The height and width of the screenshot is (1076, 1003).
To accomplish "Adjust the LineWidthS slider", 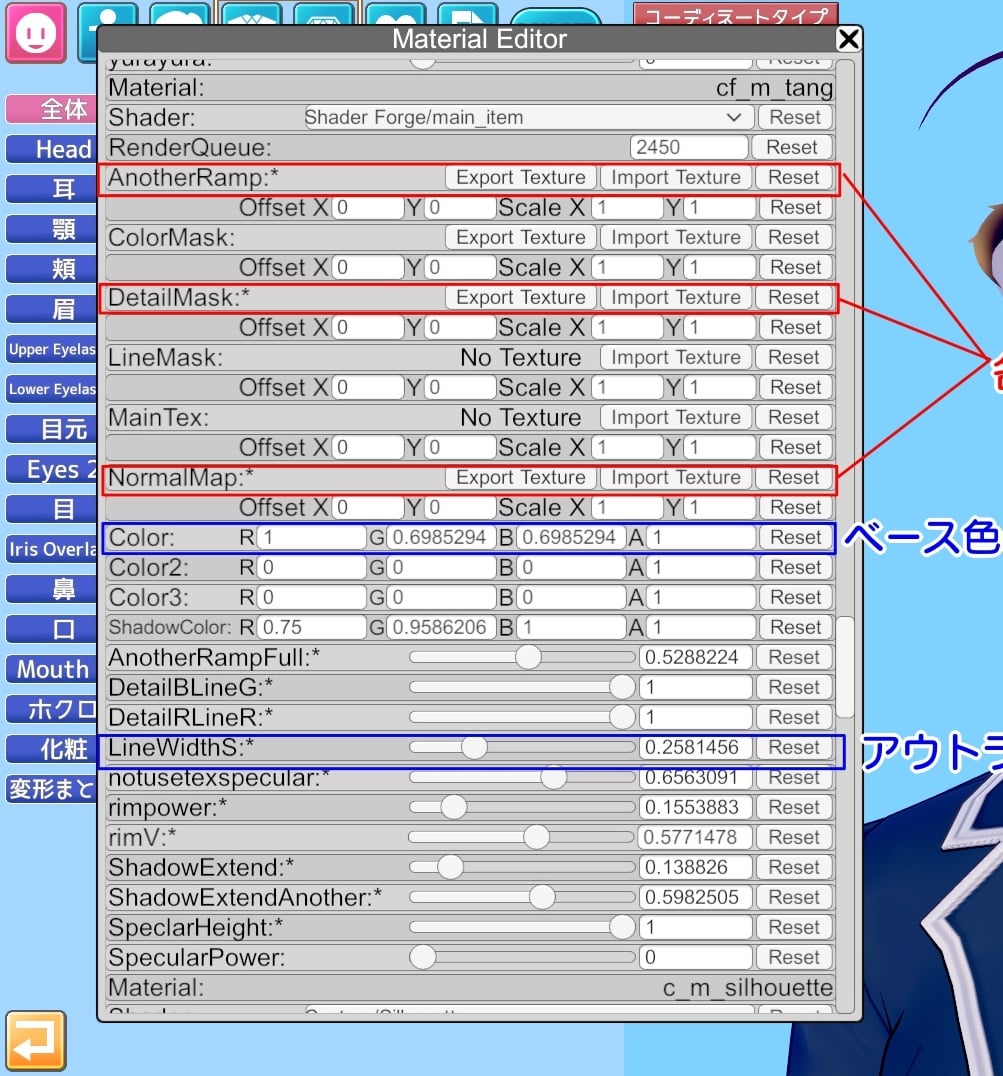I will pyautogui.click(x=522, y=747).
